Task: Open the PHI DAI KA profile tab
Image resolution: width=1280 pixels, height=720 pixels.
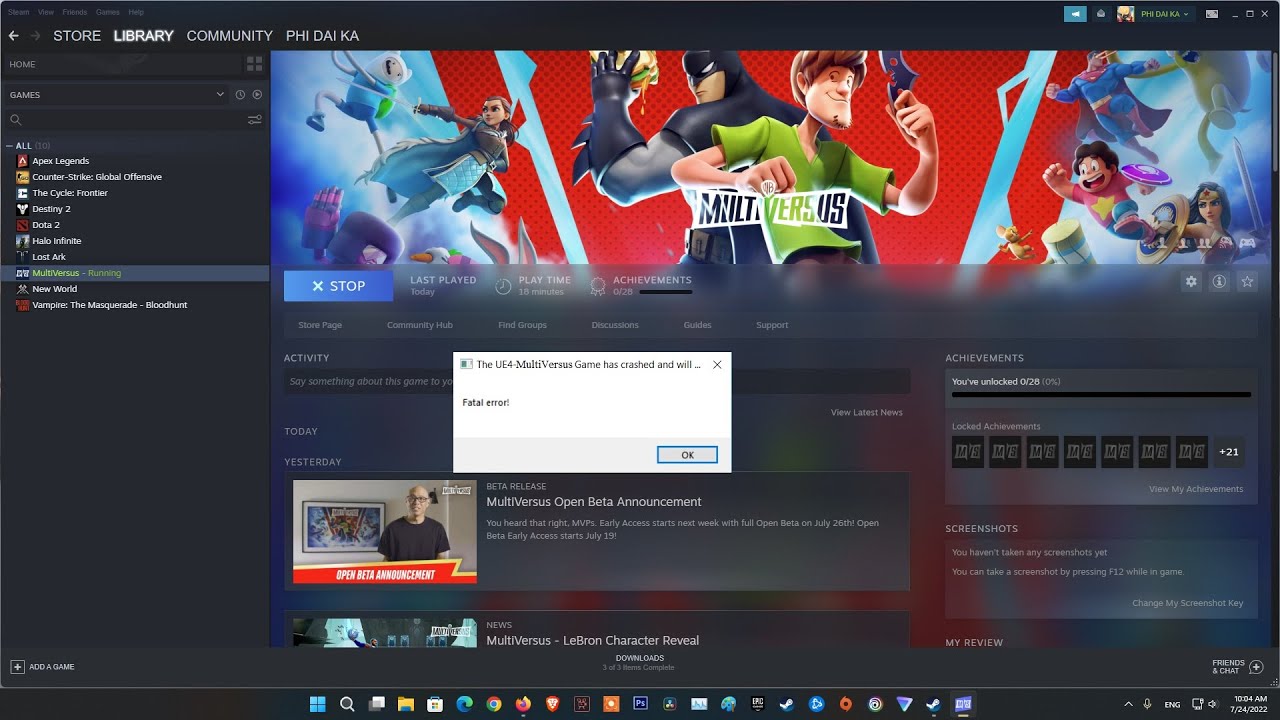Action: (322, 36)
